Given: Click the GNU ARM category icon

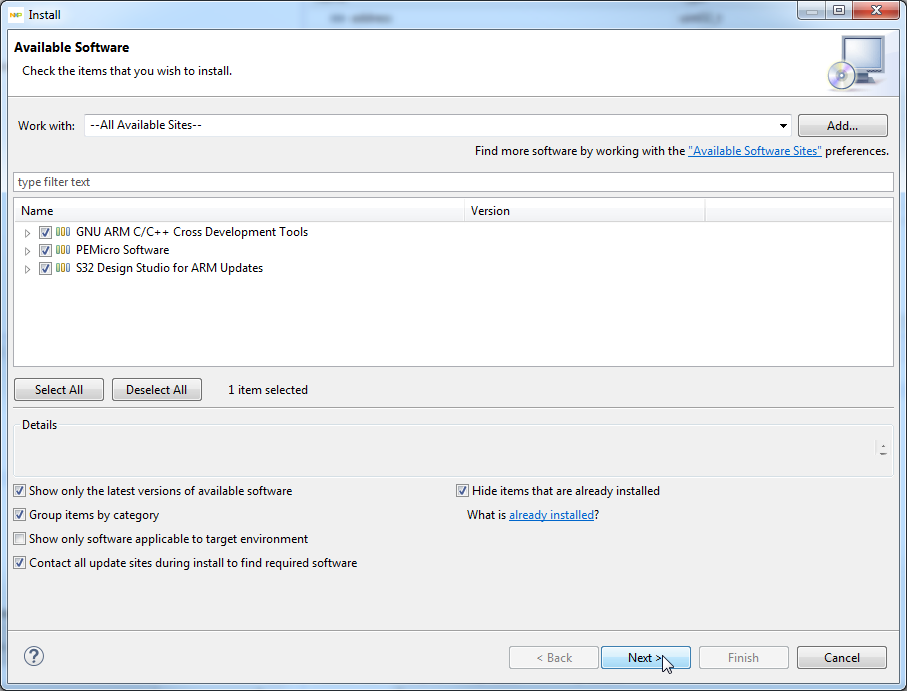Looking at the screenshot, I should tap(63, 232).
